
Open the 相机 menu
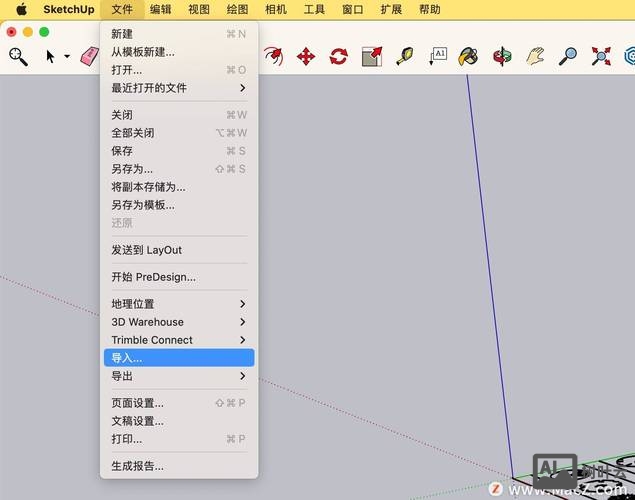tap(276, 9)
